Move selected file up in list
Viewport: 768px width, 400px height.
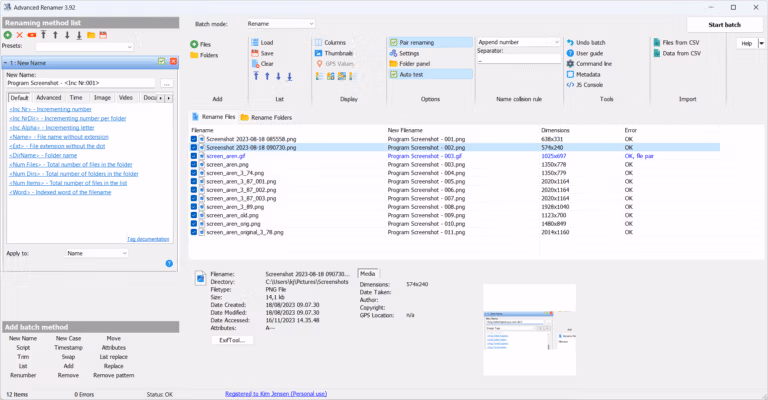pos(267,76)
